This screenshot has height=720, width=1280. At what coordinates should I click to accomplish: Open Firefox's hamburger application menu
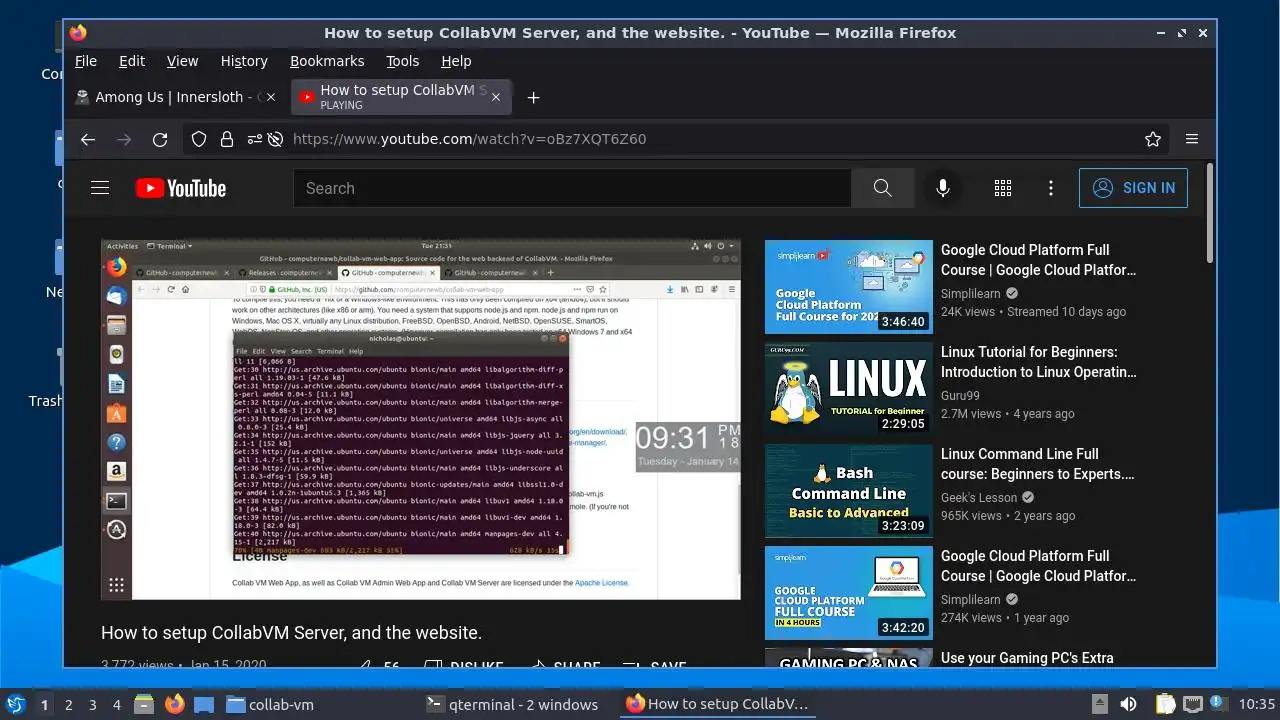[x=1192, y=139]
